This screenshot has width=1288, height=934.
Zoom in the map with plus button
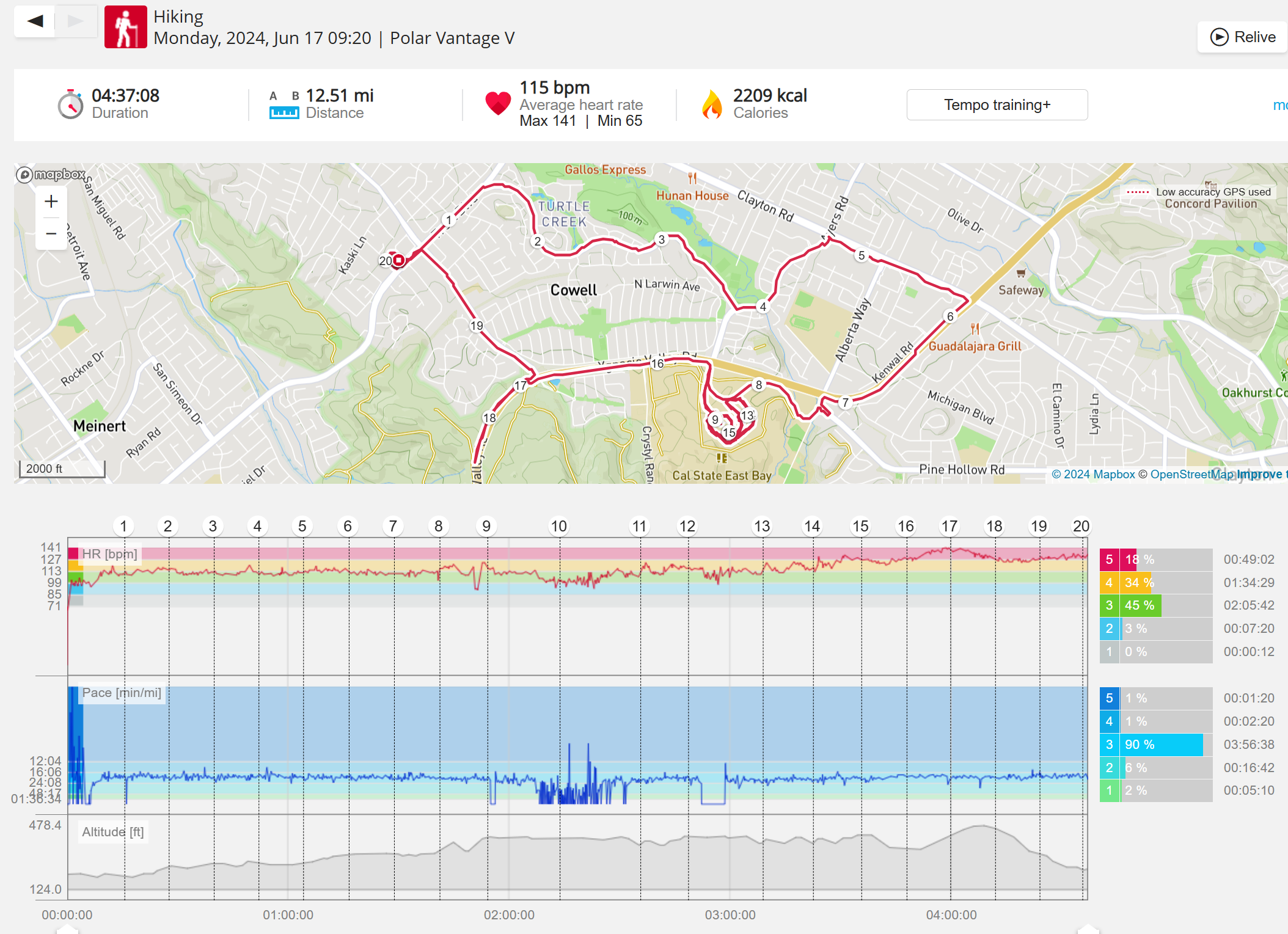(x=51, y=202)
